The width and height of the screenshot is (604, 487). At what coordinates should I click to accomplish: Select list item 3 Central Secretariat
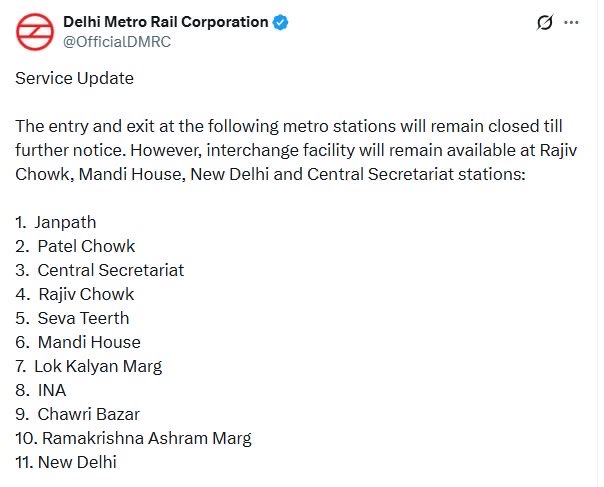(x=100, y=270)
